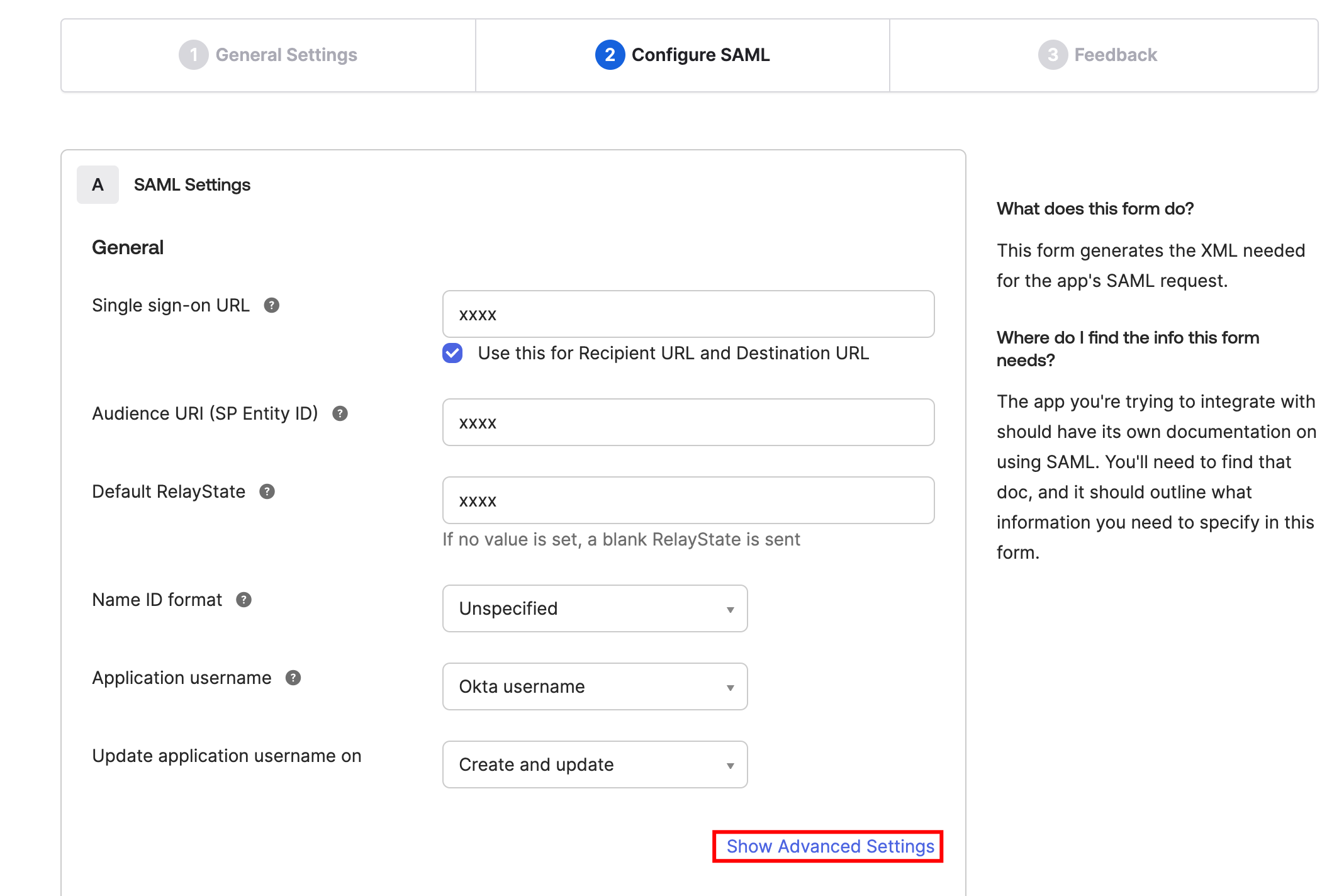
Task: Click the Default RelayState input field
Action: pyautogui.click(x=688, y=500)
